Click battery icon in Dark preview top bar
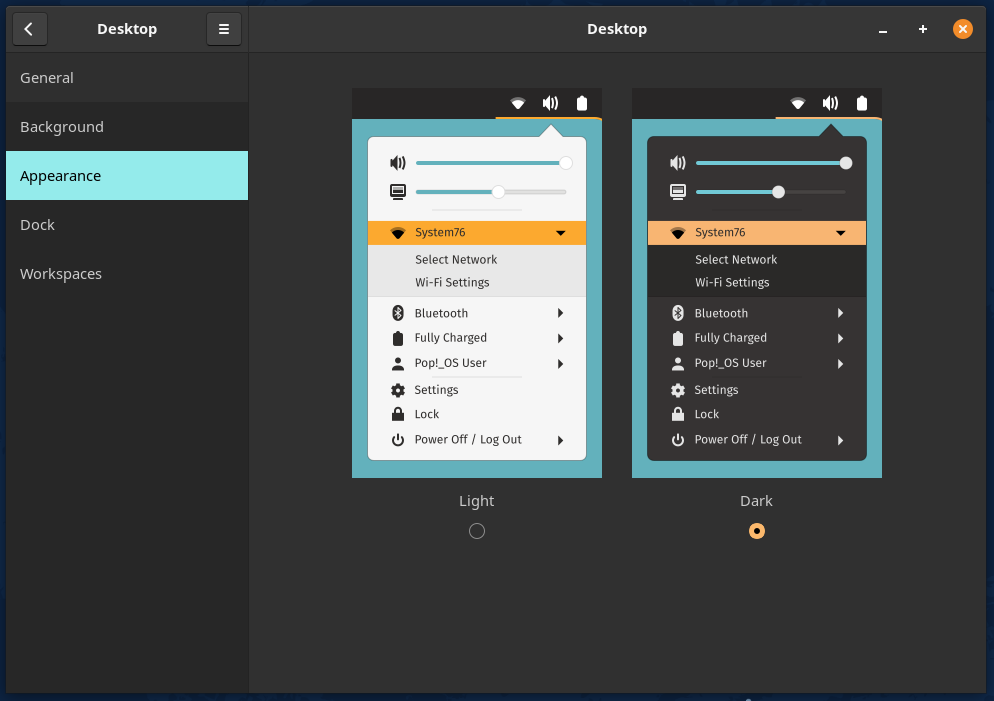 [x=862, y=103]
